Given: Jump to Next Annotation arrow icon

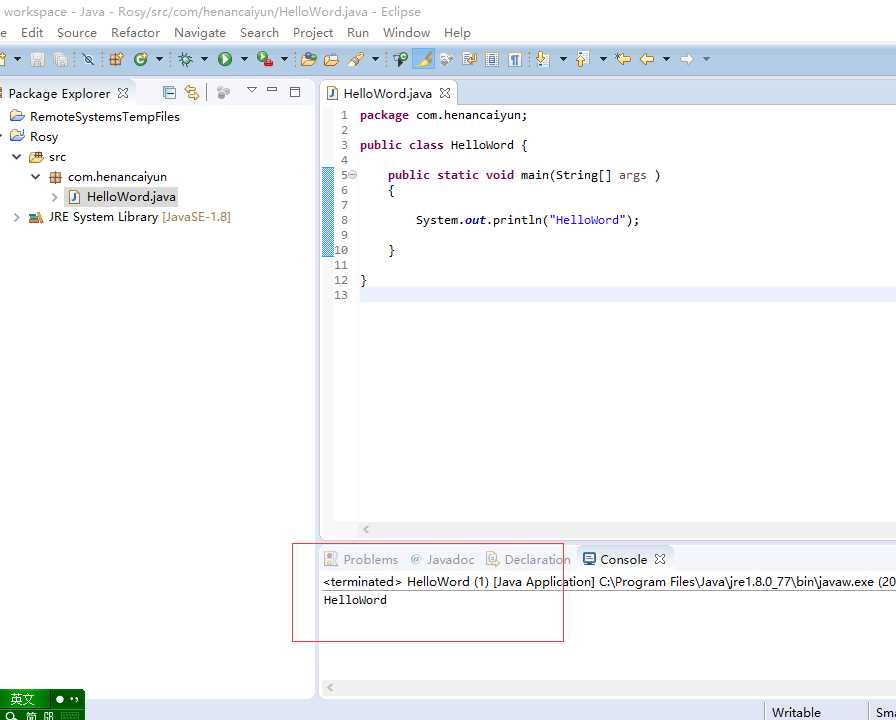Looking at the screenshot, I should pyautogui.click(x=542, y=59).
